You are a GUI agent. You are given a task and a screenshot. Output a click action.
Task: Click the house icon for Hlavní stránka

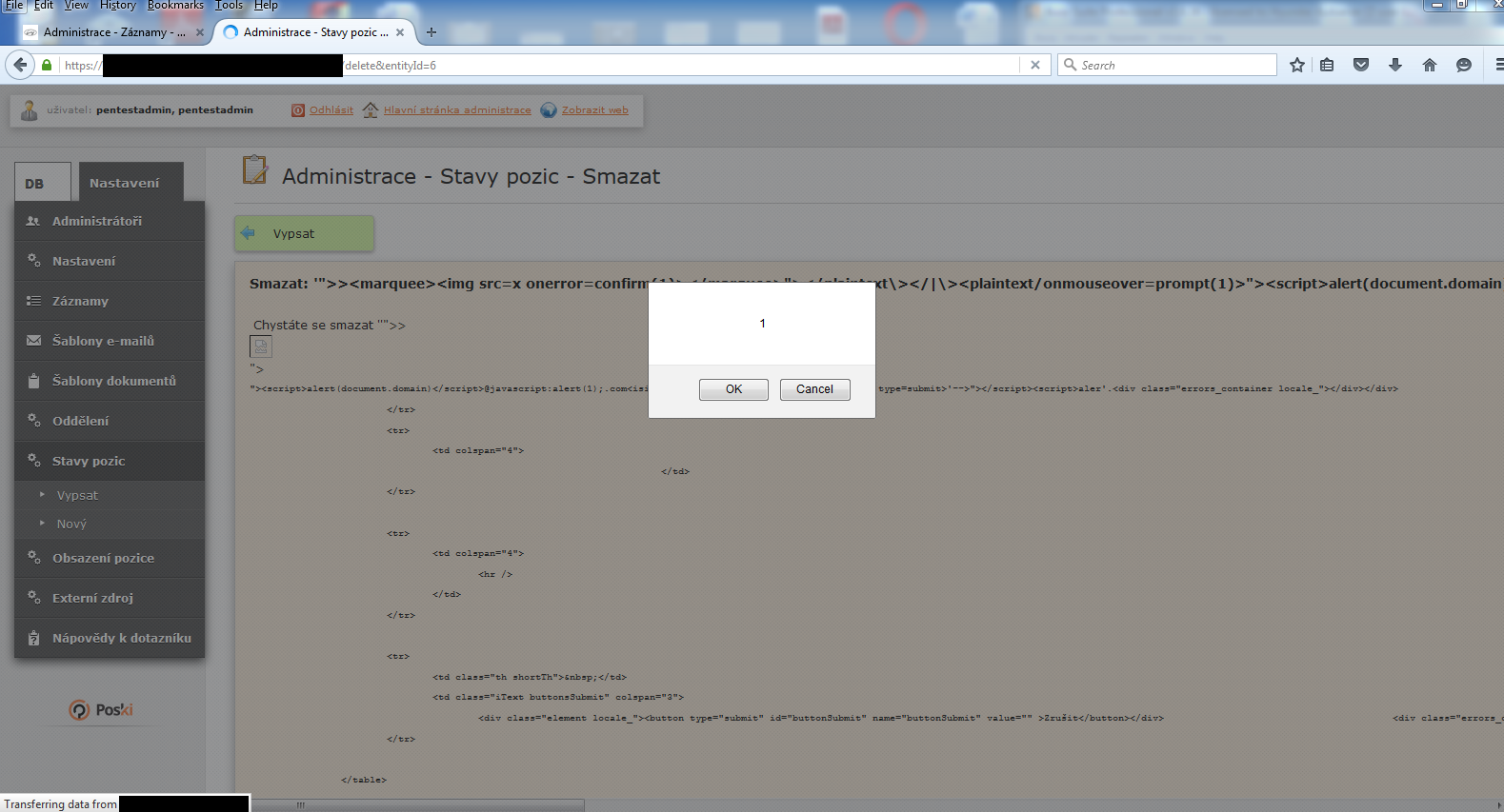tap(371, 109)
